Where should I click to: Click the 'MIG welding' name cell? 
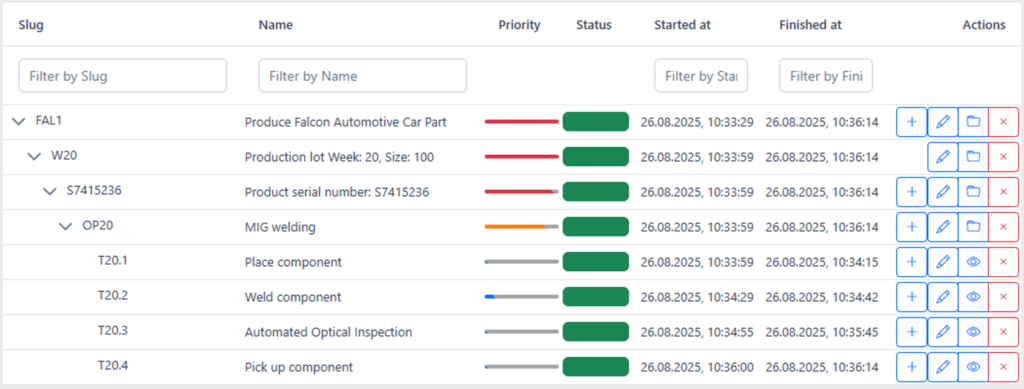(x=280, y=228)
